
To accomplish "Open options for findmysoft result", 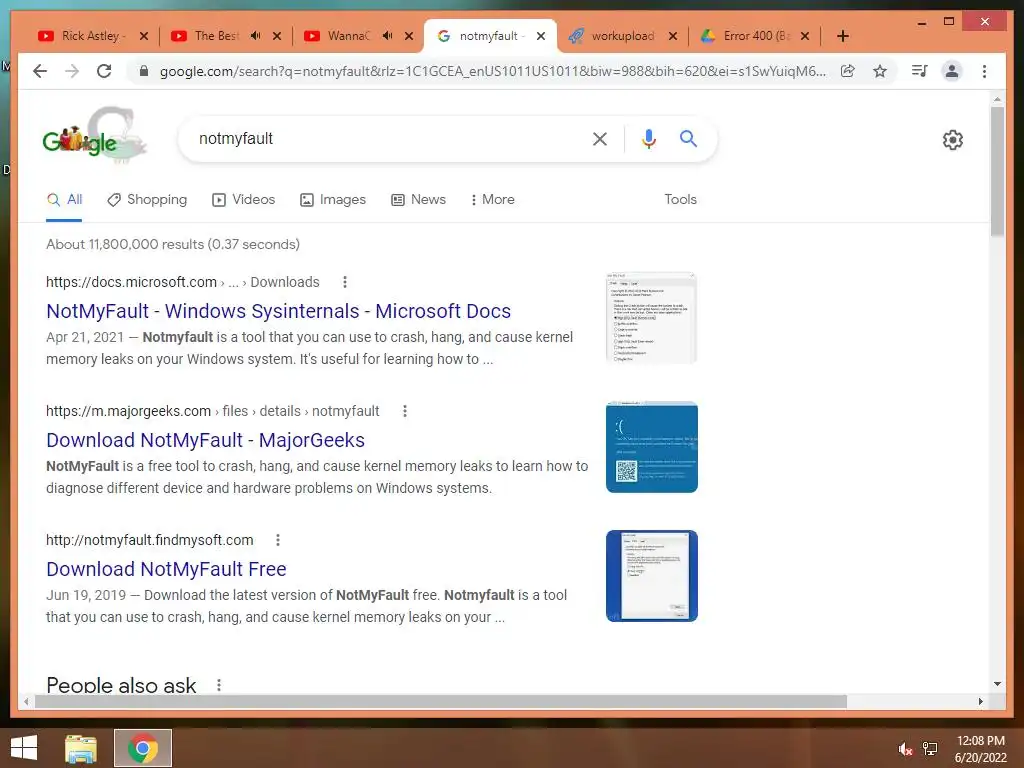I will [x=278, y=540].
